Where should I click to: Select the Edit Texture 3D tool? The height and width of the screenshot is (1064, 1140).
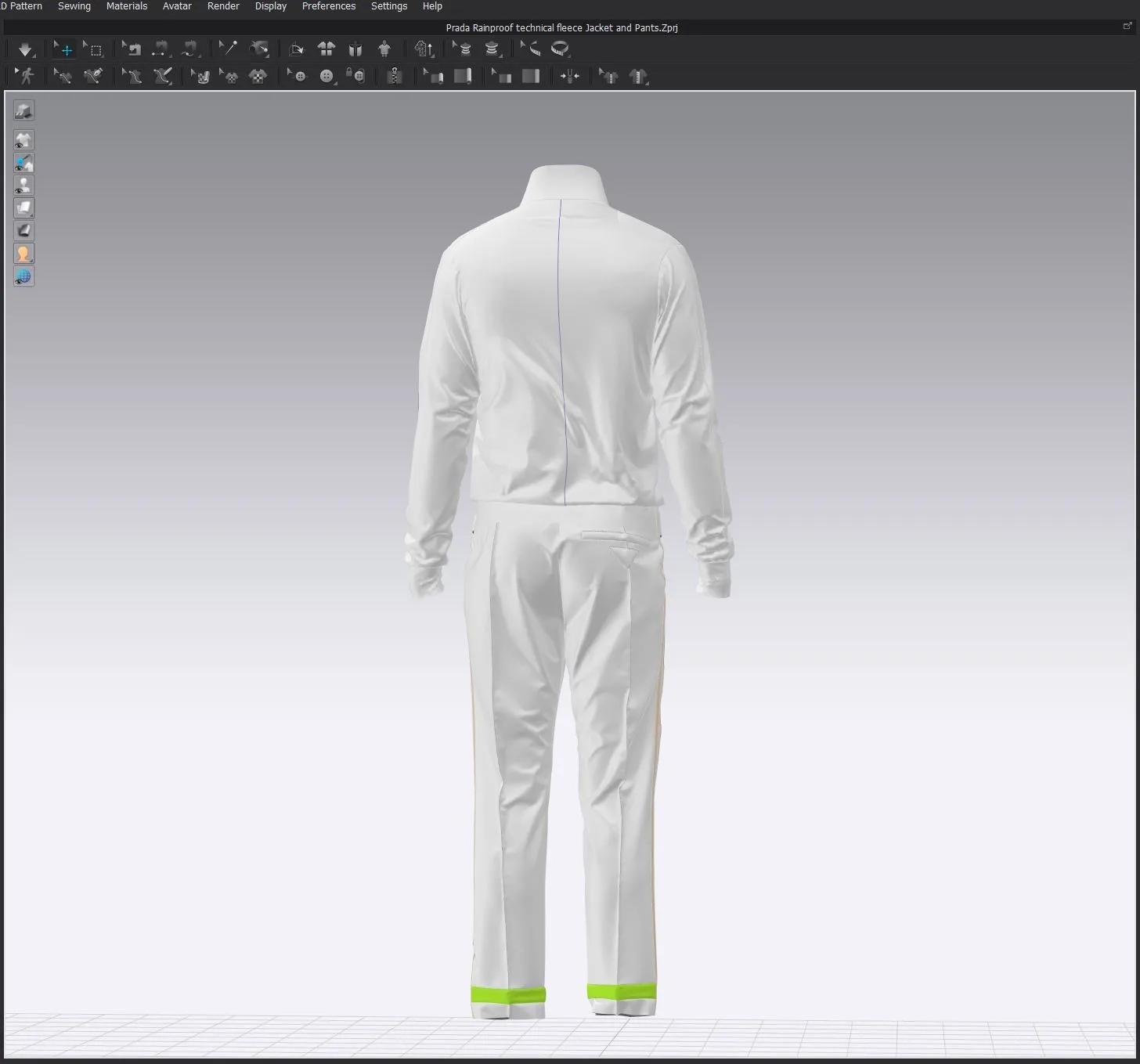coord(200,76)
